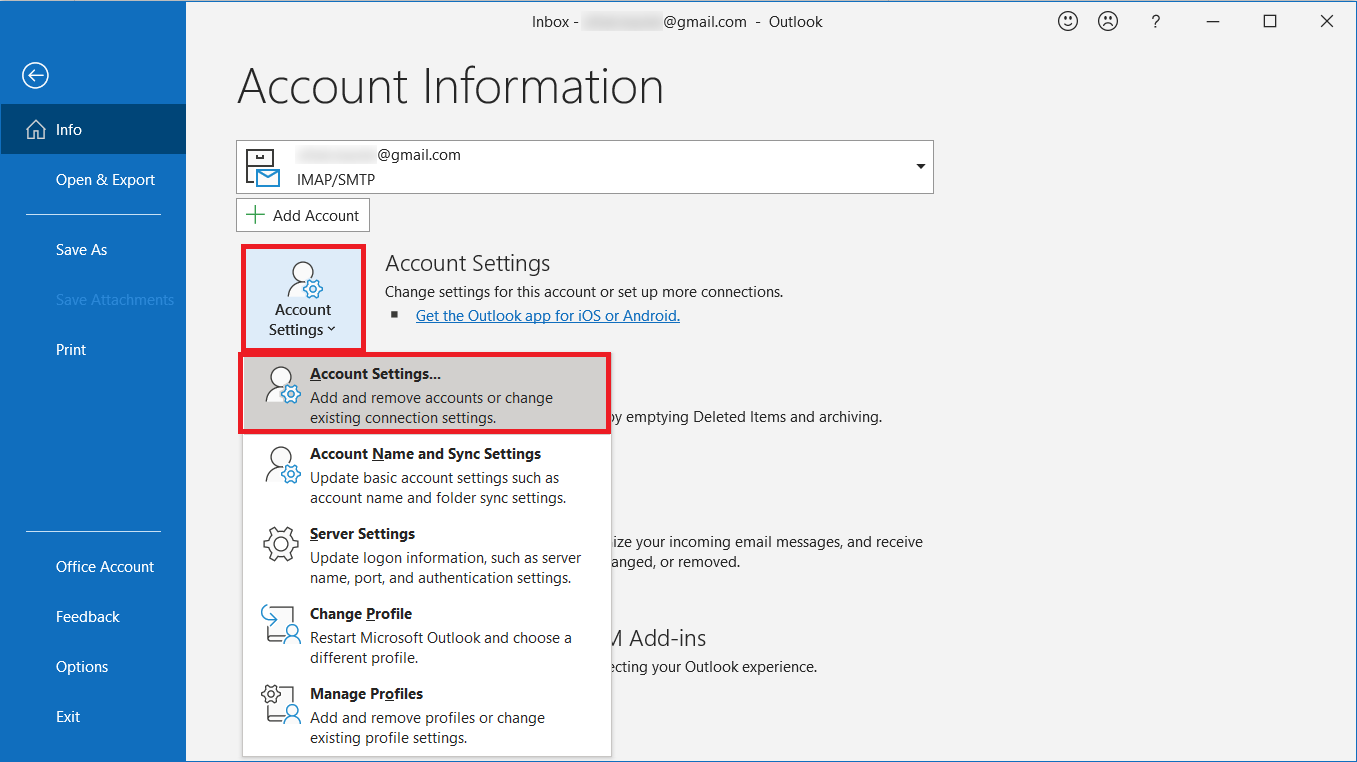Screen dimensions: 1357x762
Task: Click the Add Account button
Action: click(303, 215)
